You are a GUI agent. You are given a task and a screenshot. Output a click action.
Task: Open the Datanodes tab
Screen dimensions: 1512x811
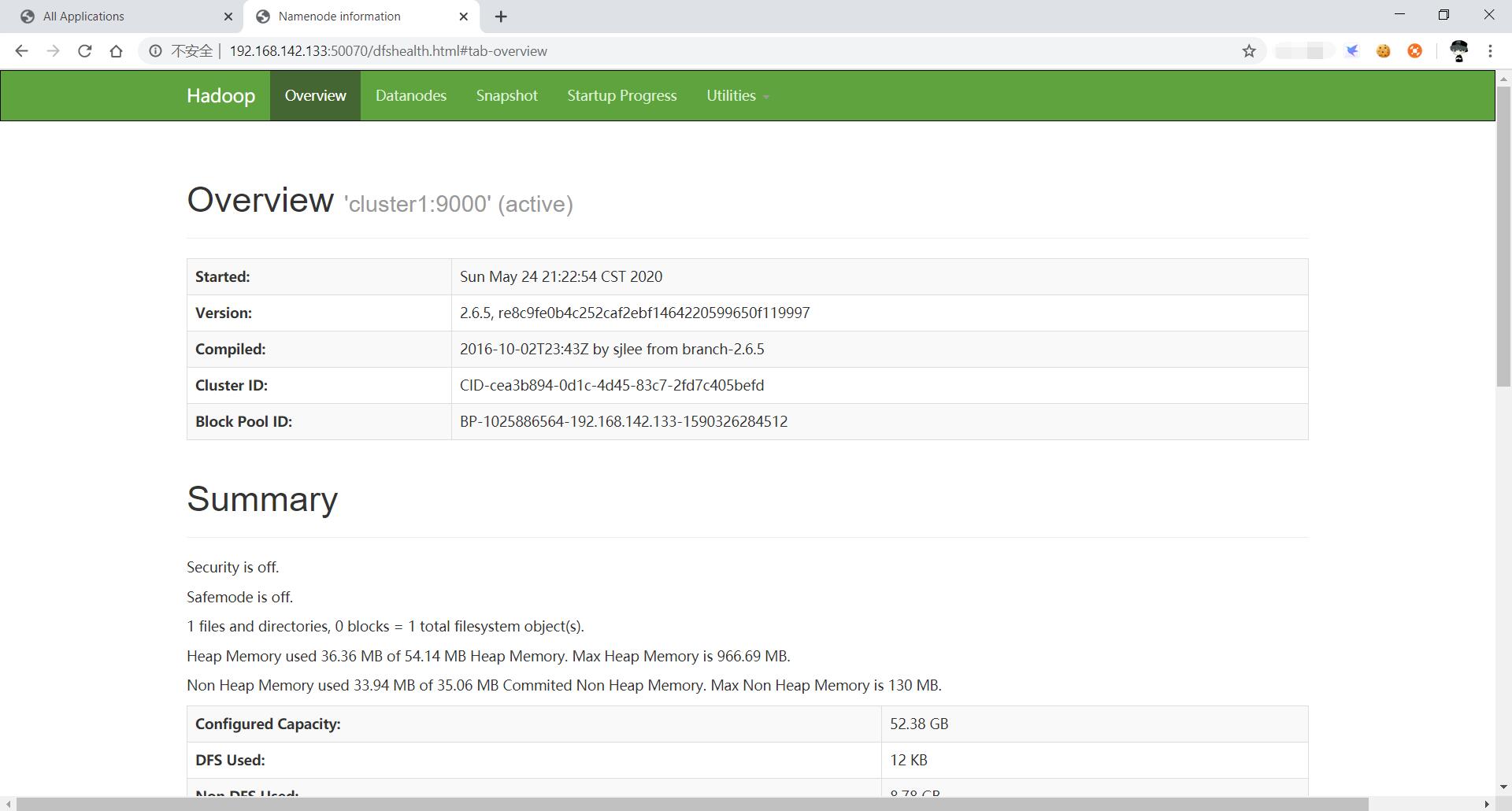410,95
